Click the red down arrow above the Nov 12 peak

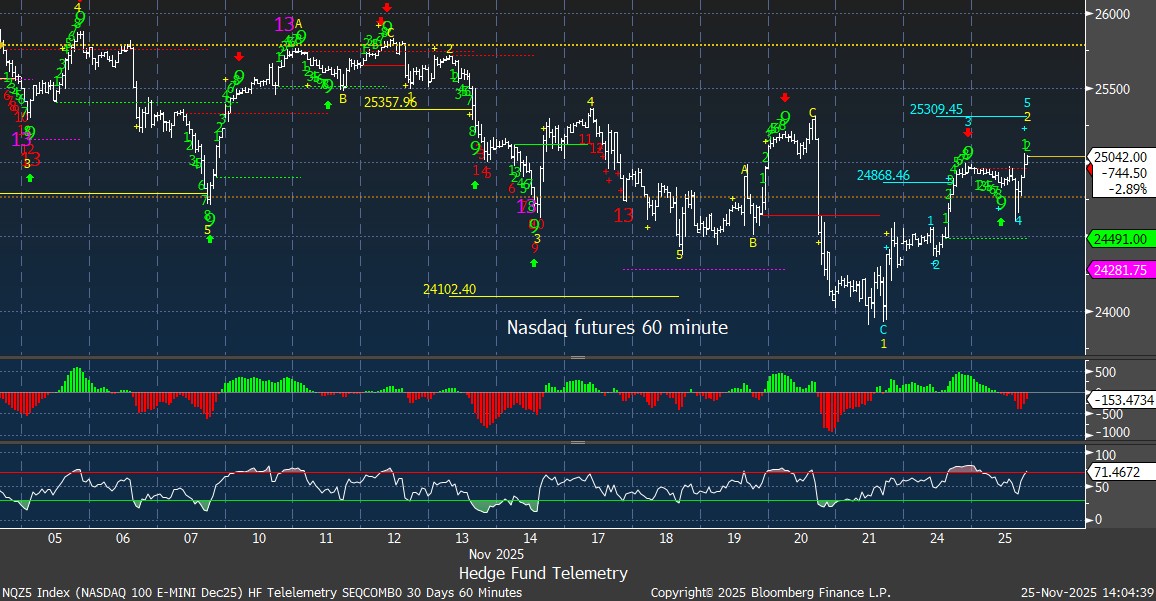click(387, 9)
